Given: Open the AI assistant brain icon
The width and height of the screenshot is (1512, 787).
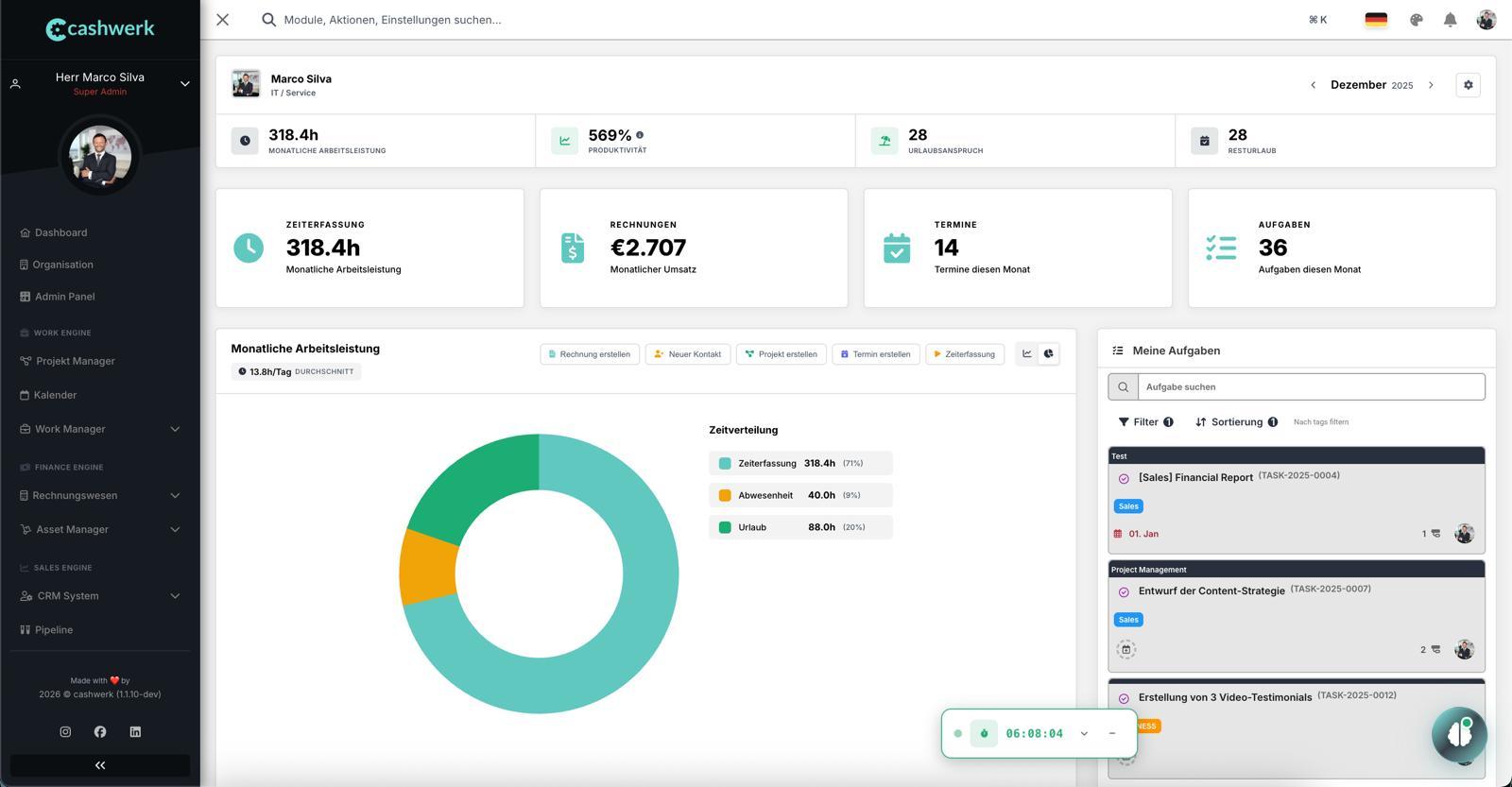Looking at the screenshot, I should click(1459, 733).
